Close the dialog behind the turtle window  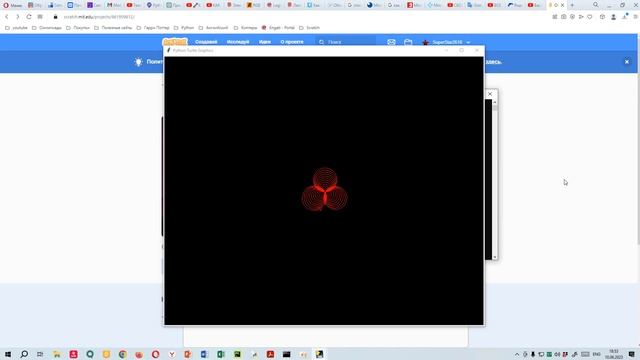490,94
